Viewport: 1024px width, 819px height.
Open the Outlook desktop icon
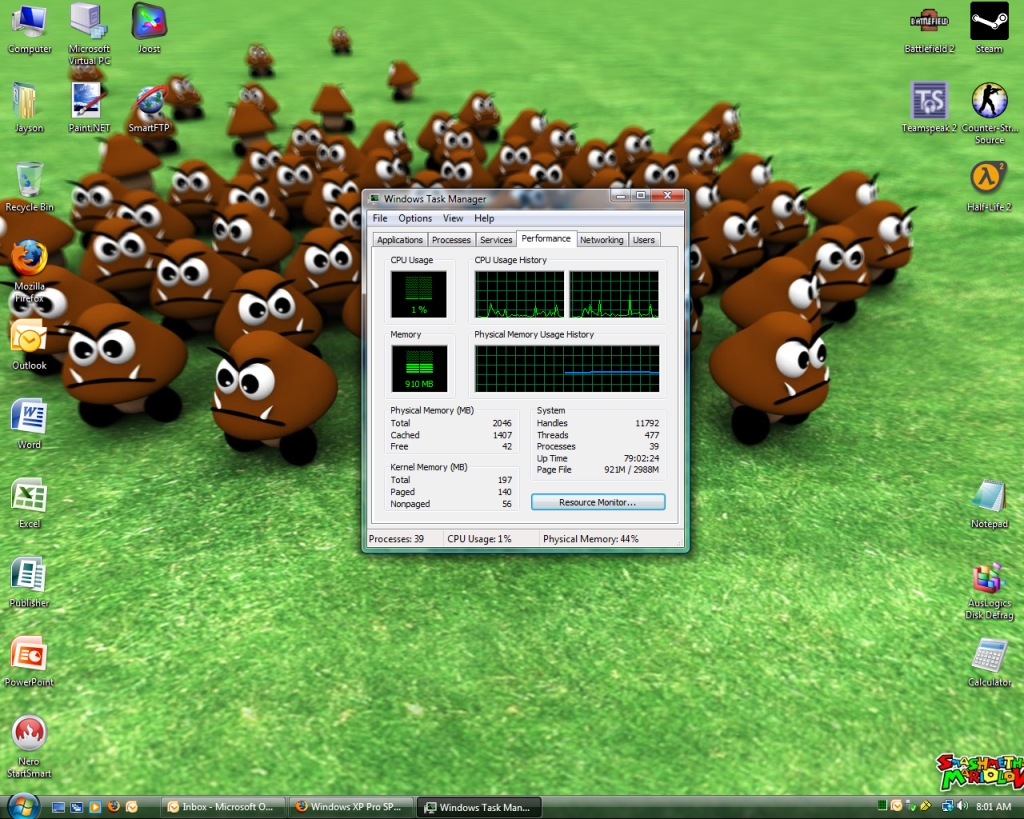point(29,345)
